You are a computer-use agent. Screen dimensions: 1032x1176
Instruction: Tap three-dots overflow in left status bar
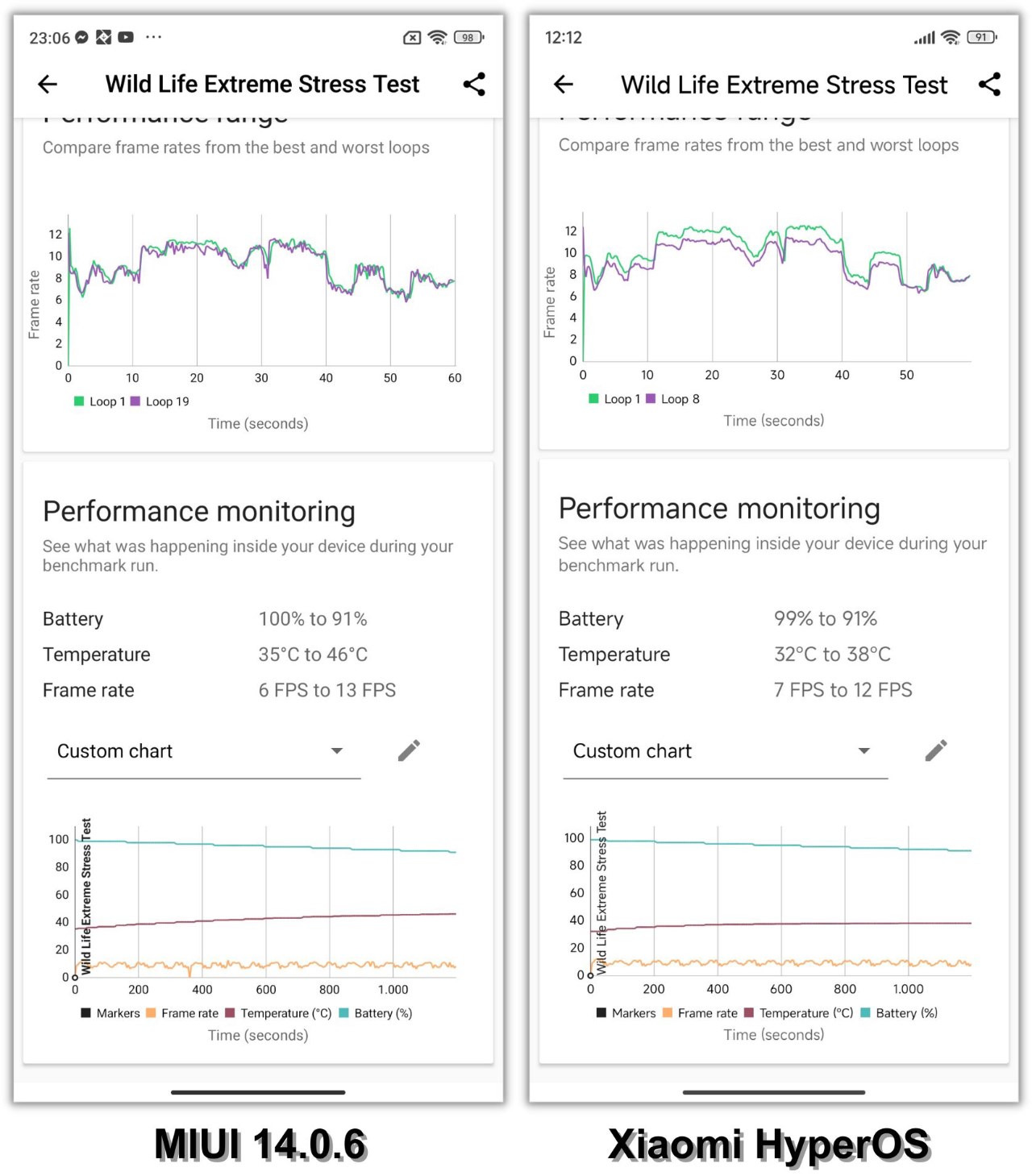(153, 37)
